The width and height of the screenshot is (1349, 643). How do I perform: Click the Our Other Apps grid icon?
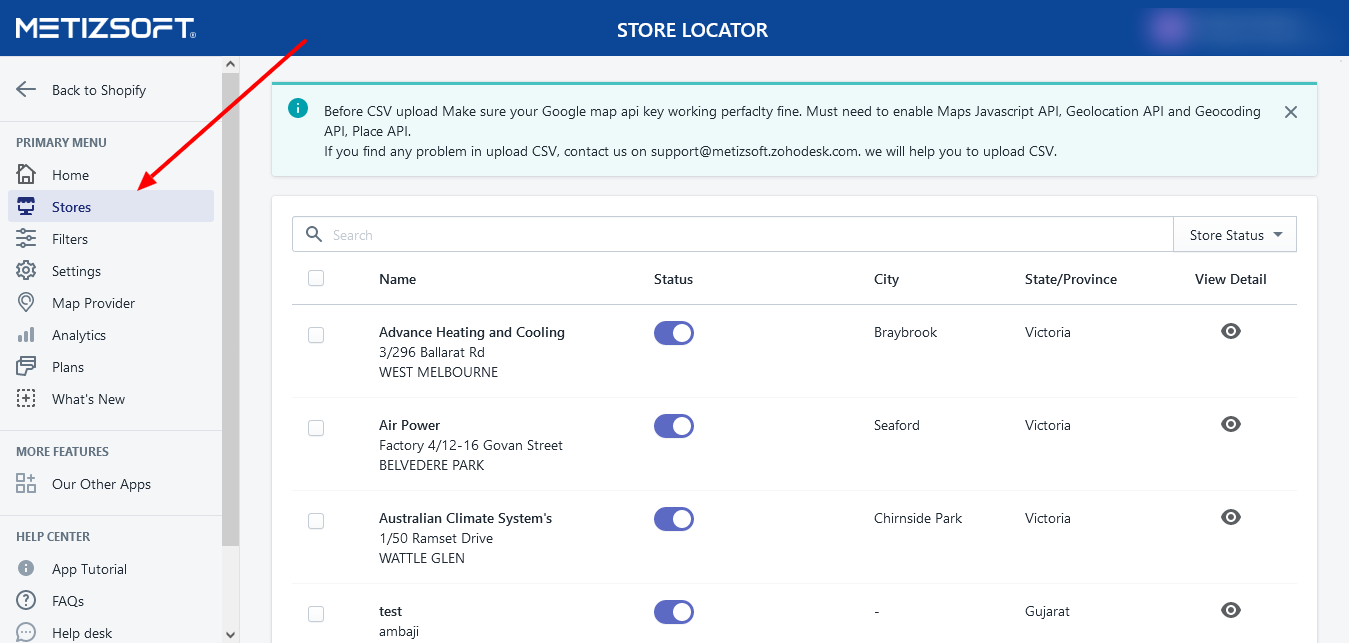point(26,484)
